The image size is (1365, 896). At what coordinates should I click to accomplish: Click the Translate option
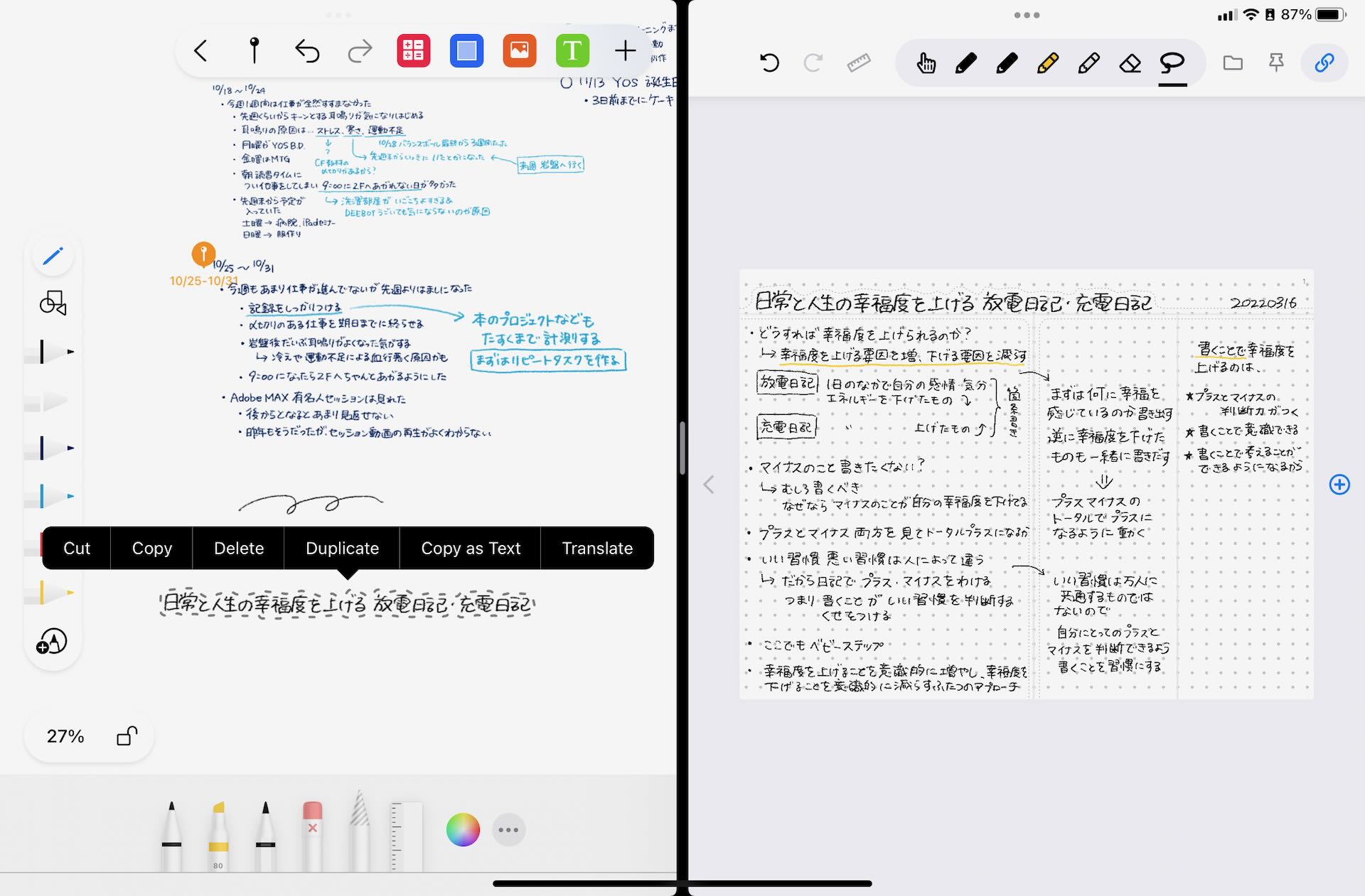[x=597, y=548]
